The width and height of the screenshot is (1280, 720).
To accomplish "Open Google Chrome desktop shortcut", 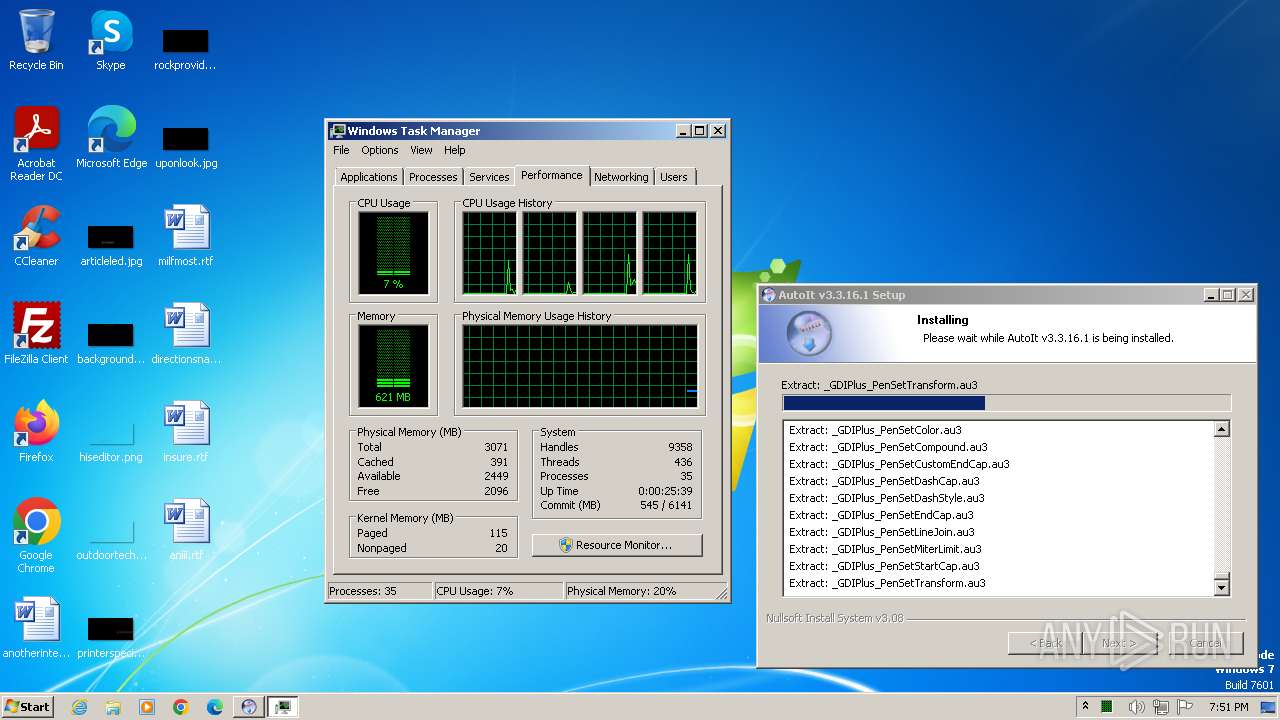I will [36, 536].
